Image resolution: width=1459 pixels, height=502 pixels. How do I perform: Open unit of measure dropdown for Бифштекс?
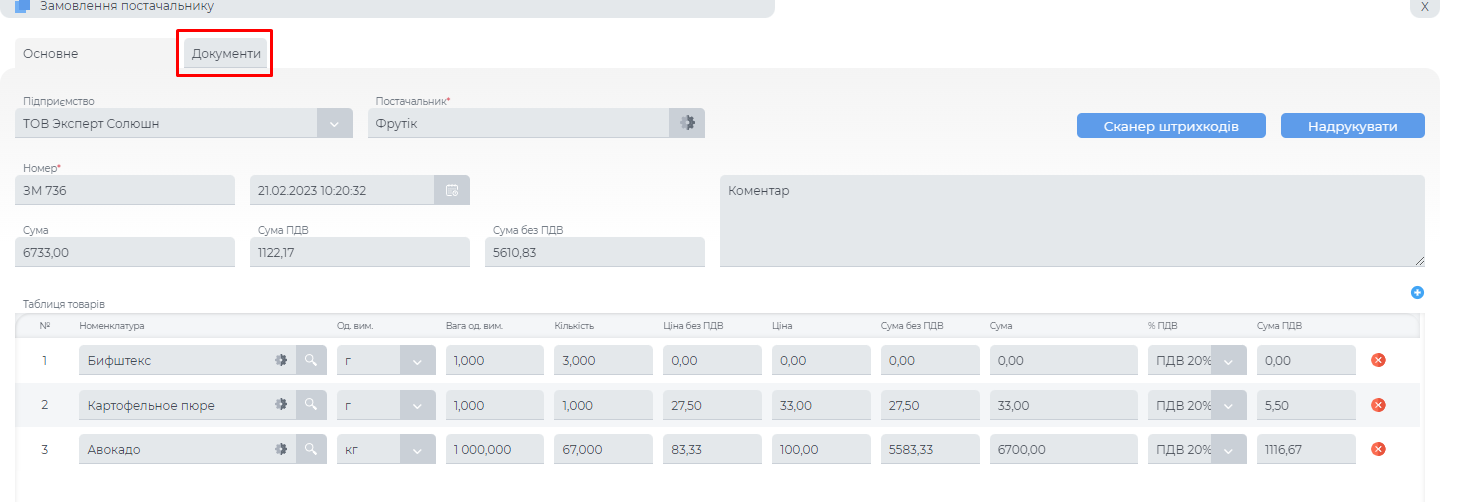[x=417, y=360]
